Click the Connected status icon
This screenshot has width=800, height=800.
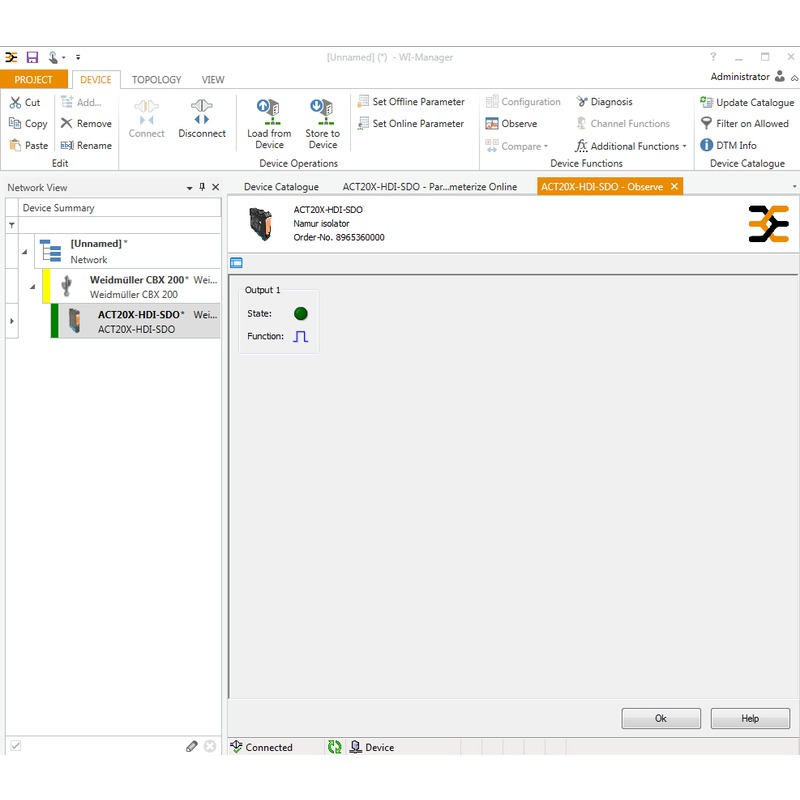pos(236,747)
